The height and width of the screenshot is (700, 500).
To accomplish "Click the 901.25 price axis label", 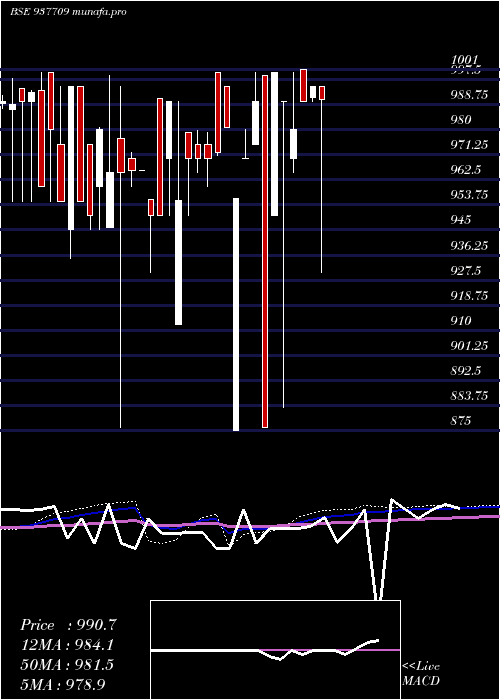I will pos(469,346).
